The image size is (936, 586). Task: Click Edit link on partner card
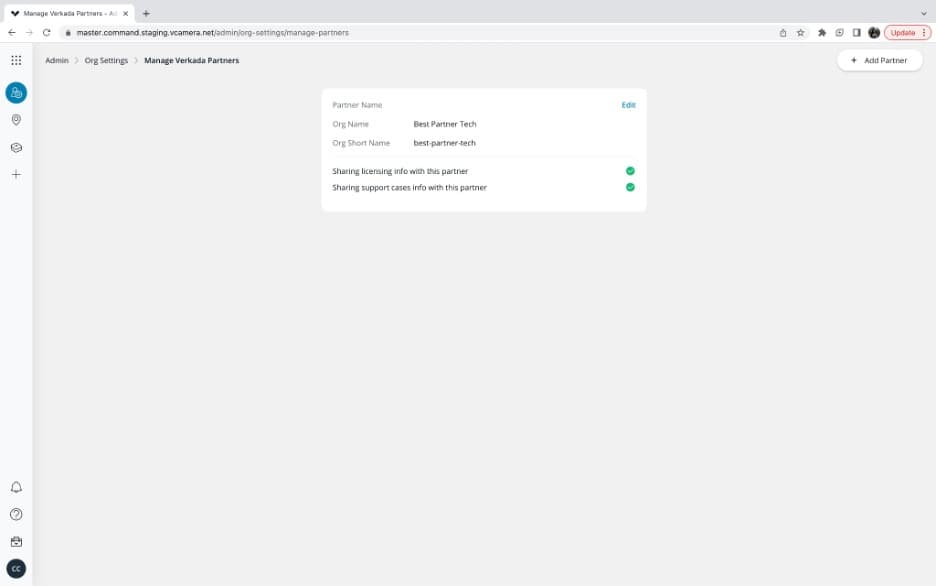click(629, 105)
